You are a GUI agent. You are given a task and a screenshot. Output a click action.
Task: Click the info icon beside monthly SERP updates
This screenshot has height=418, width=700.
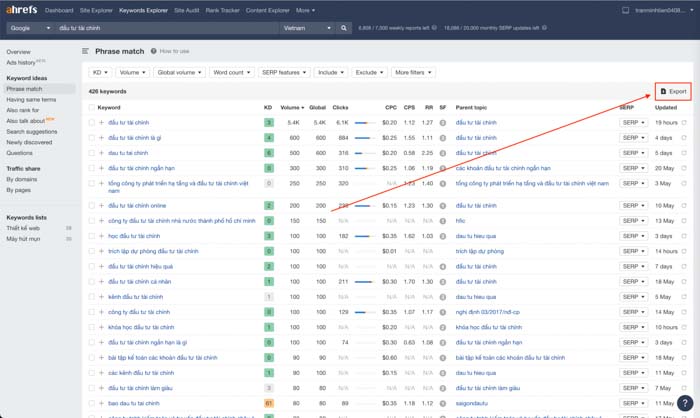[x=544, y=28]
